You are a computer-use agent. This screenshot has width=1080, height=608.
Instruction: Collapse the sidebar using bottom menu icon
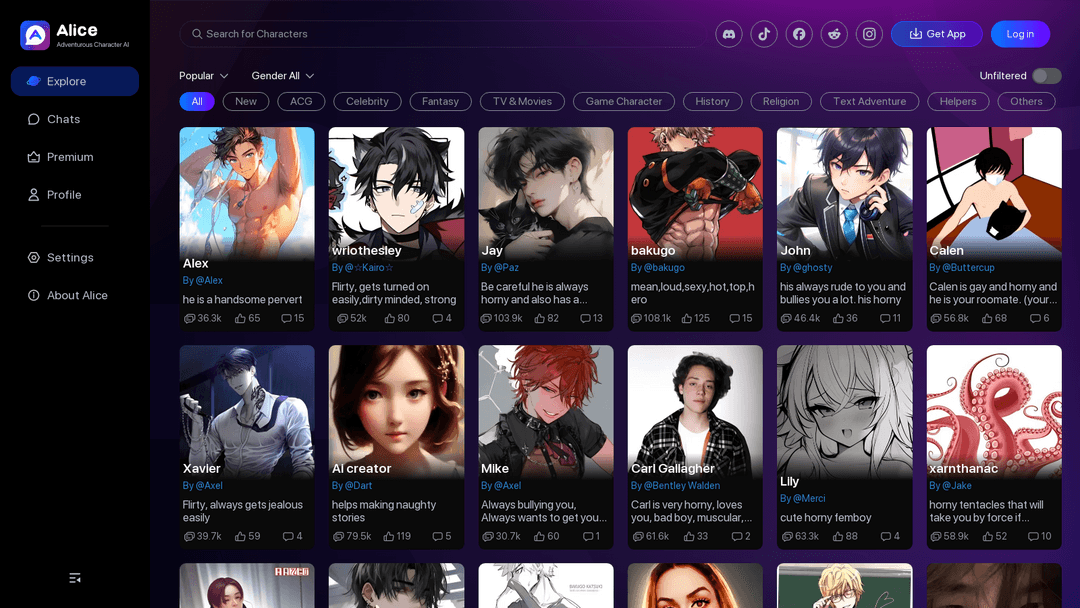coord(75,578)
